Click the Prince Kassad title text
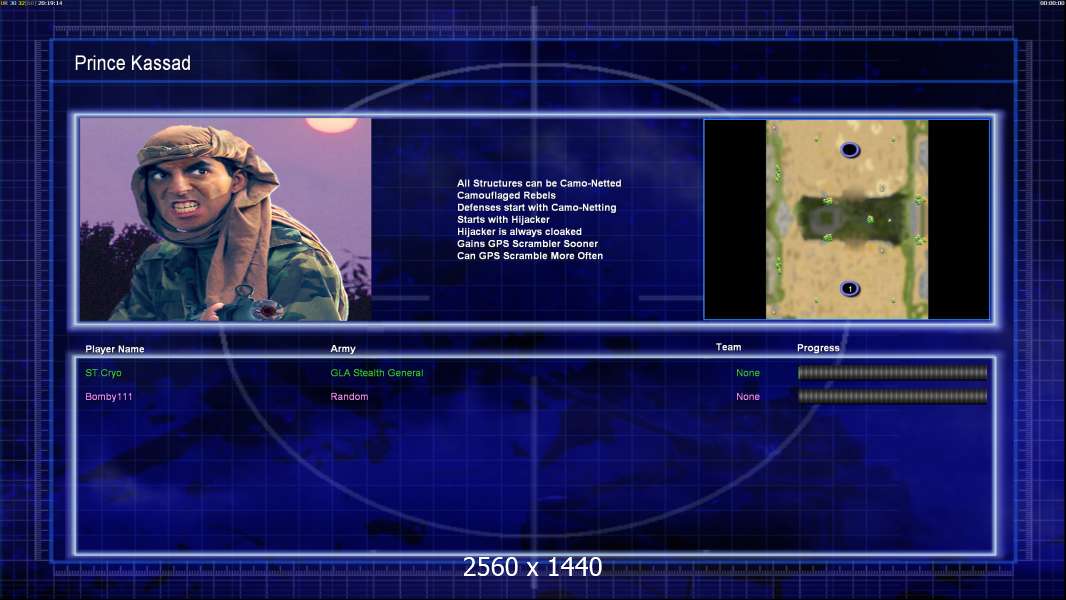 pos(133,63)
